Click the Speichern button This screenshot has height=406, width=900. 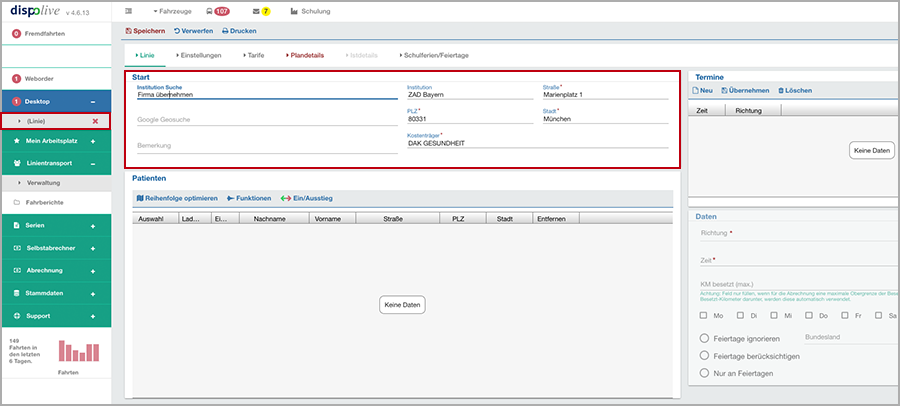click(146, 31)
